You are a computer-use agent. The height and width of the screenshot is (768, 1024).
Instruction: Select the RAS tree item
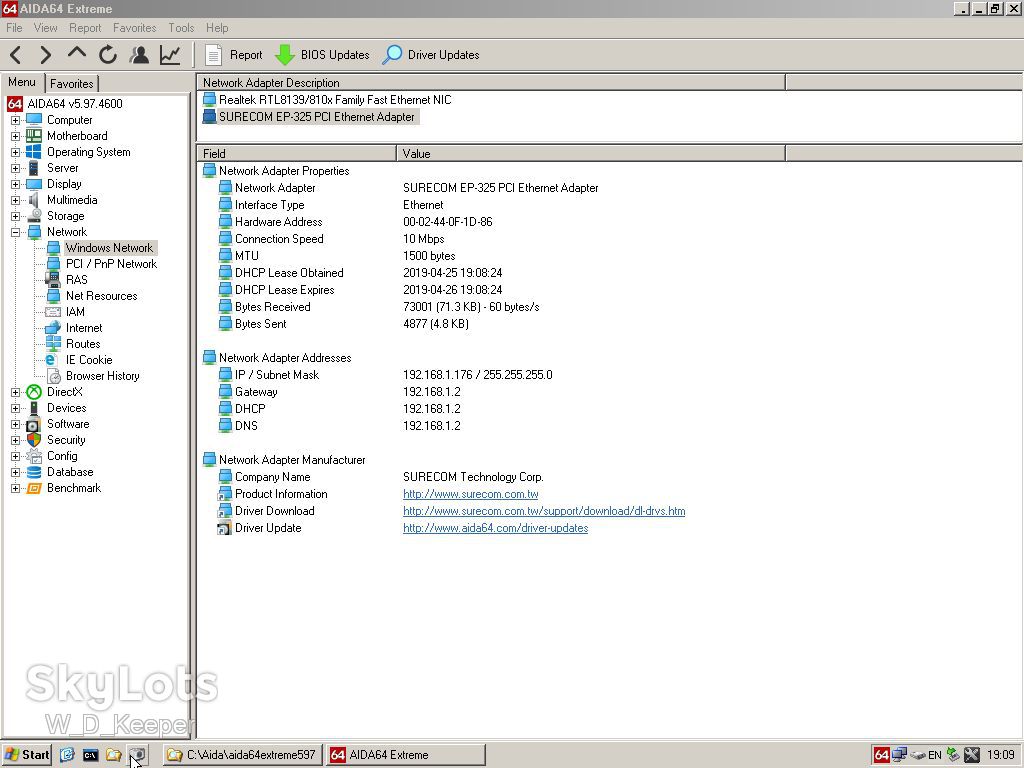76,280
